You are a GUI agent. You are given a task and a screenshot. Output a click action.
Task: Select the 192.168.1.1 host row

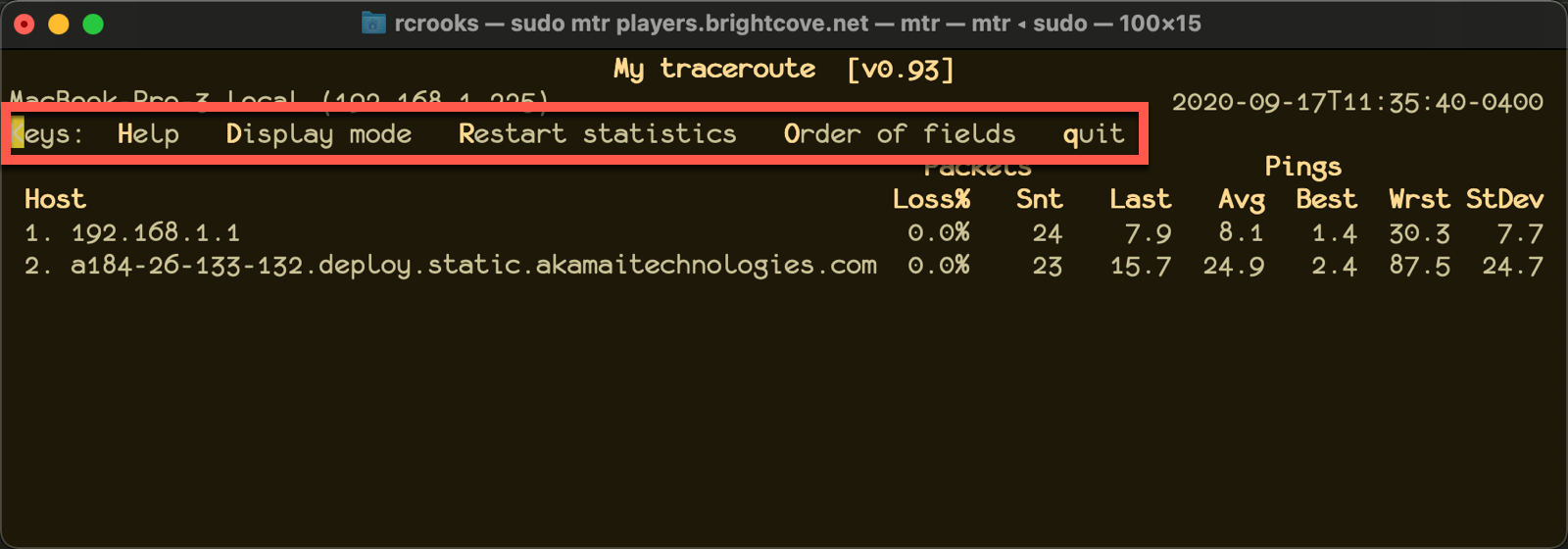784,232
